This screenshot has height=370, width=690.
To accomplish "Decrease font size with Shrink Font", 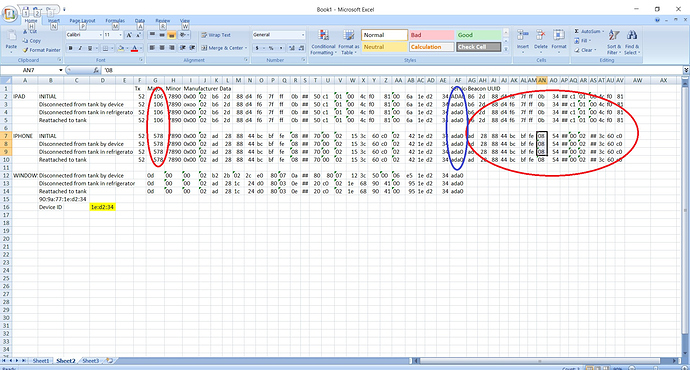I will click(138, 35).
